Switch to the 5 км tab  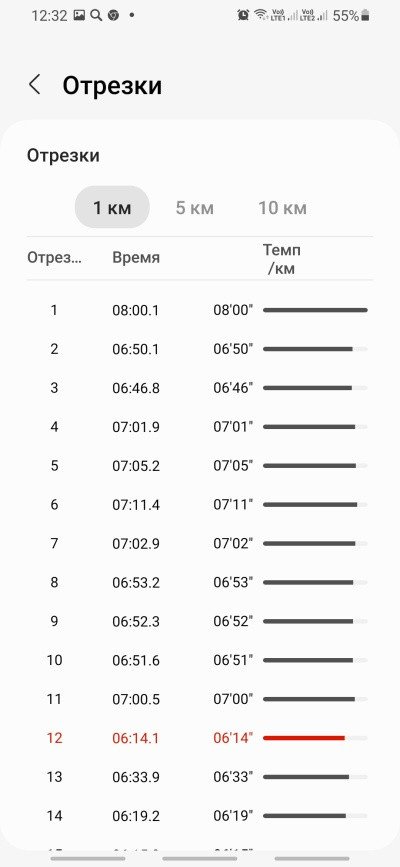point(195,208)
